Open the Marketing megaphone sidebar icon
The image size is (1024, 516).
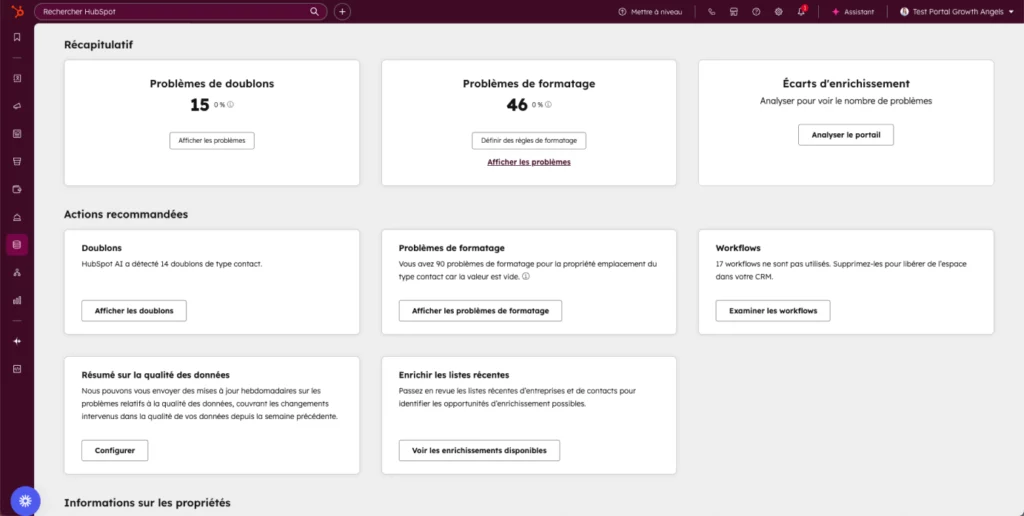17,106
